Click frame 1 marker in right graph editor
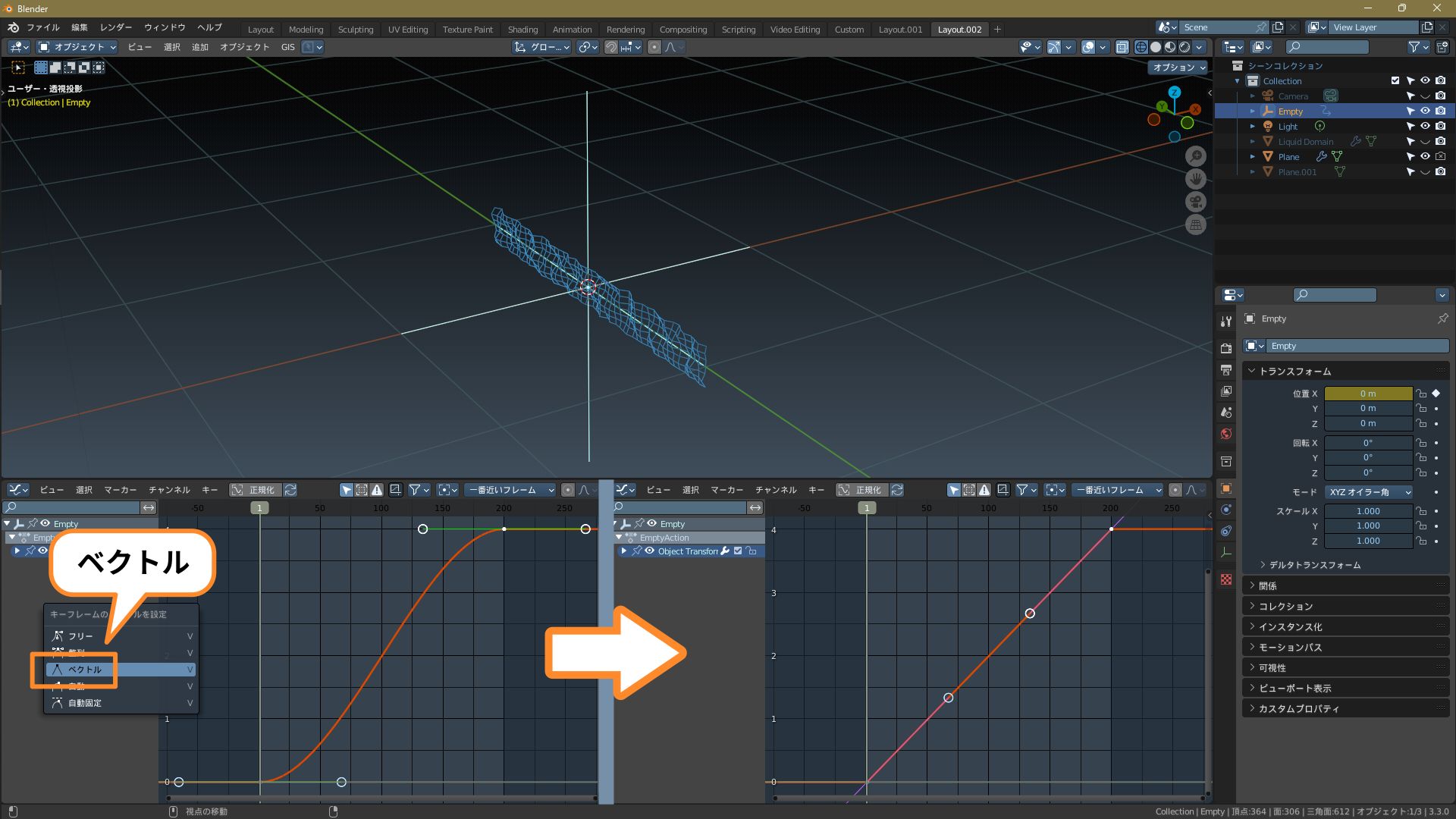 [867, 508]
